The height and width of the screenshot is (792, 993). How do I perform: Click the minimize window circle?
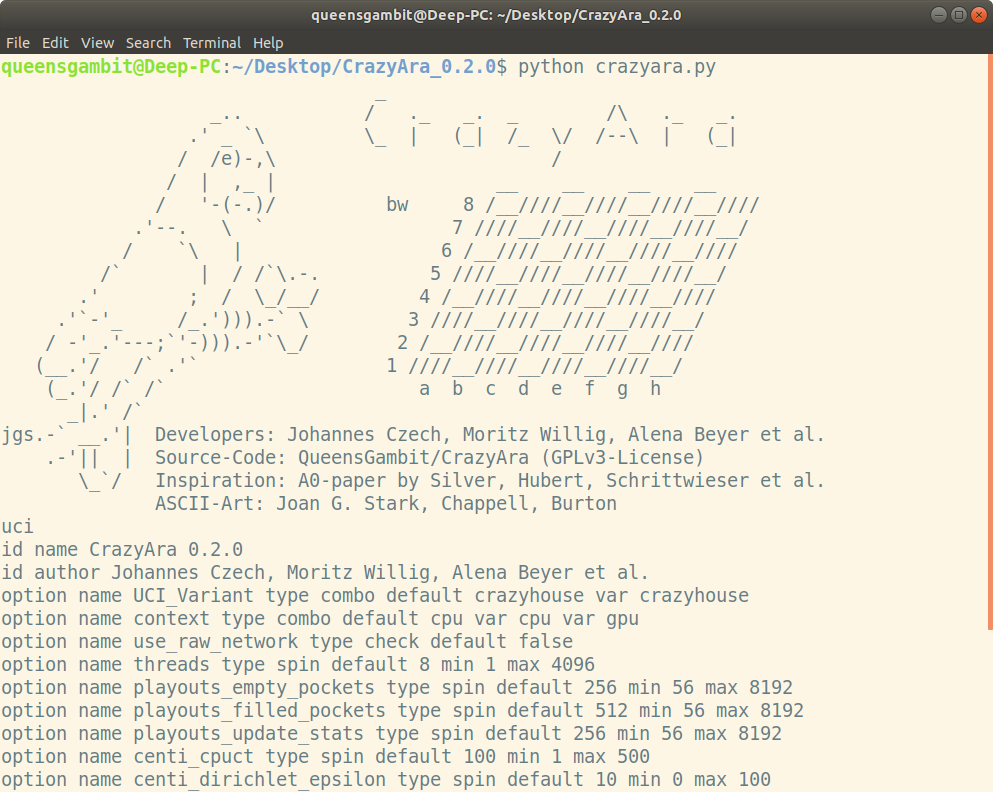[938, 15]
